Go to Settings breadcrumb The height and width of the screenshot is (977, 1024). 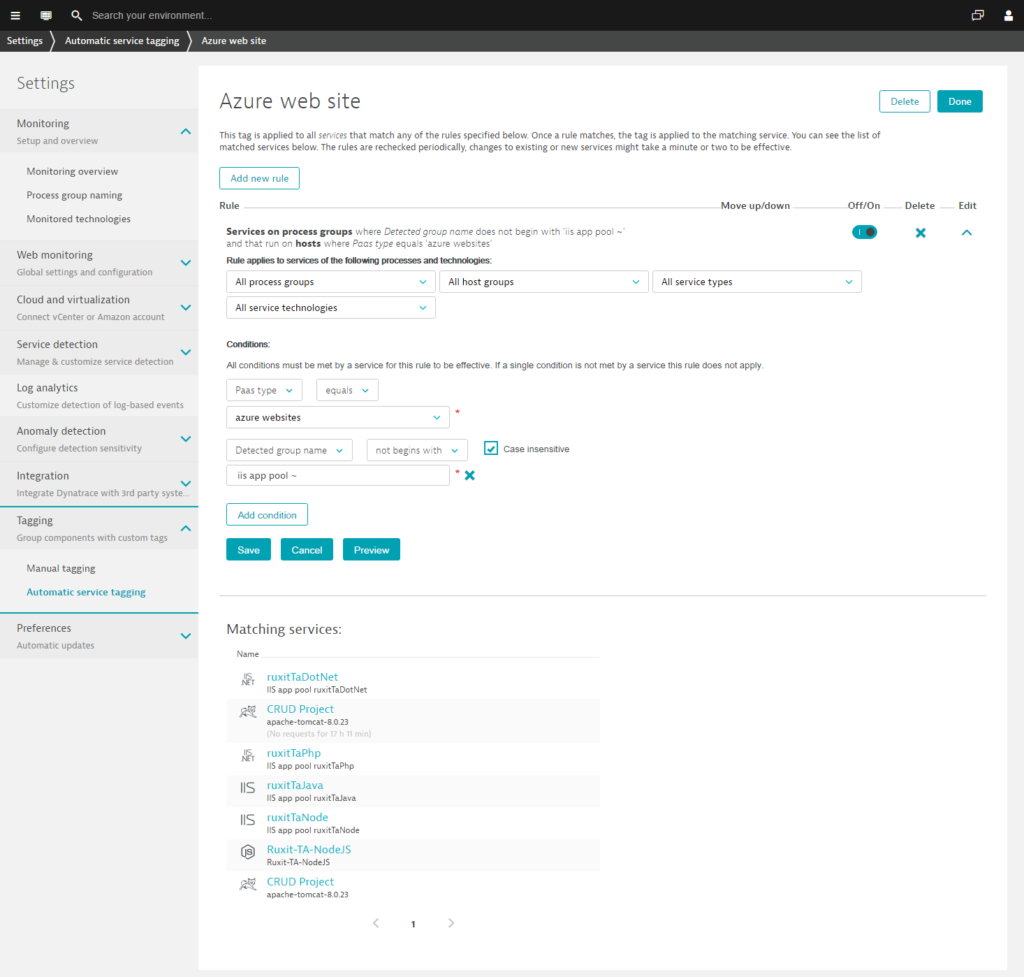[24, 40]
